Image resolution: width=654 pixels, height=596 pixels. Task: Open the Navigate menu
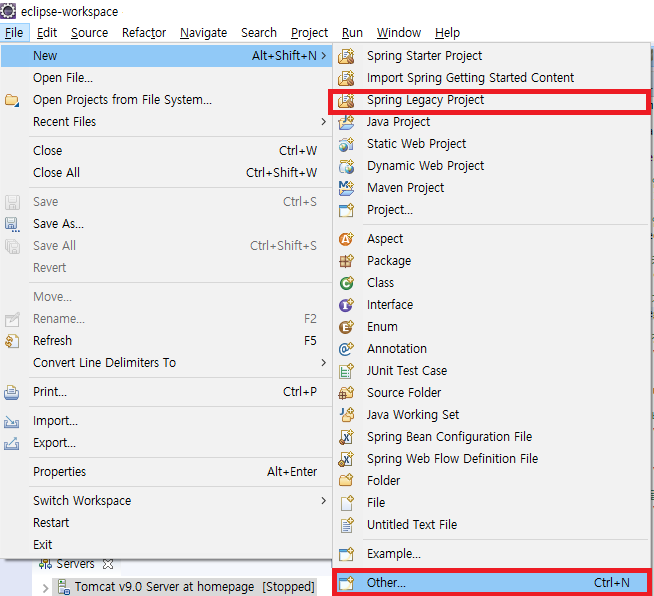click(x=204, y=33)
